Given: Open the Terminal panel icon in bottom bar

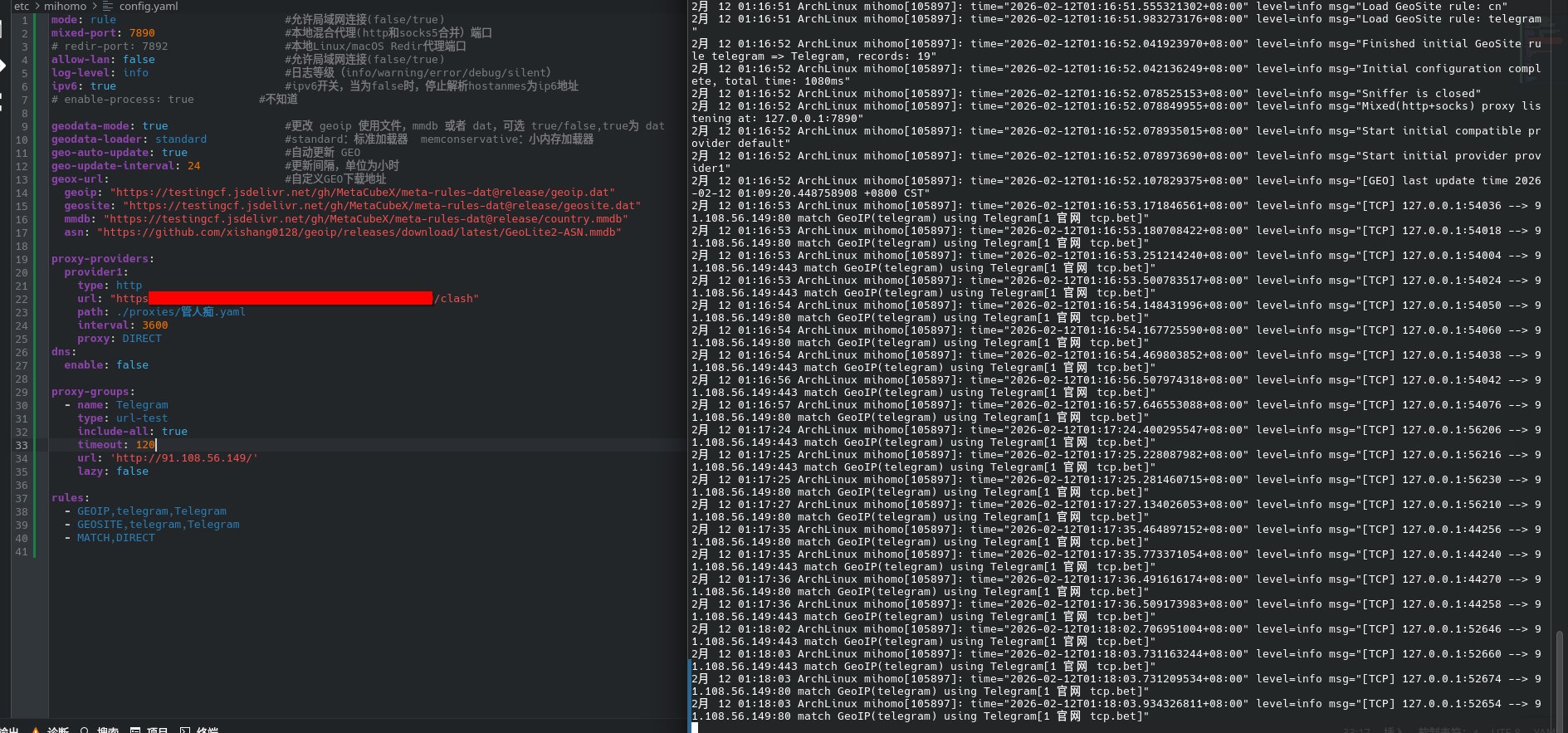Looking at the screenshot, I should tap(184, 730).
